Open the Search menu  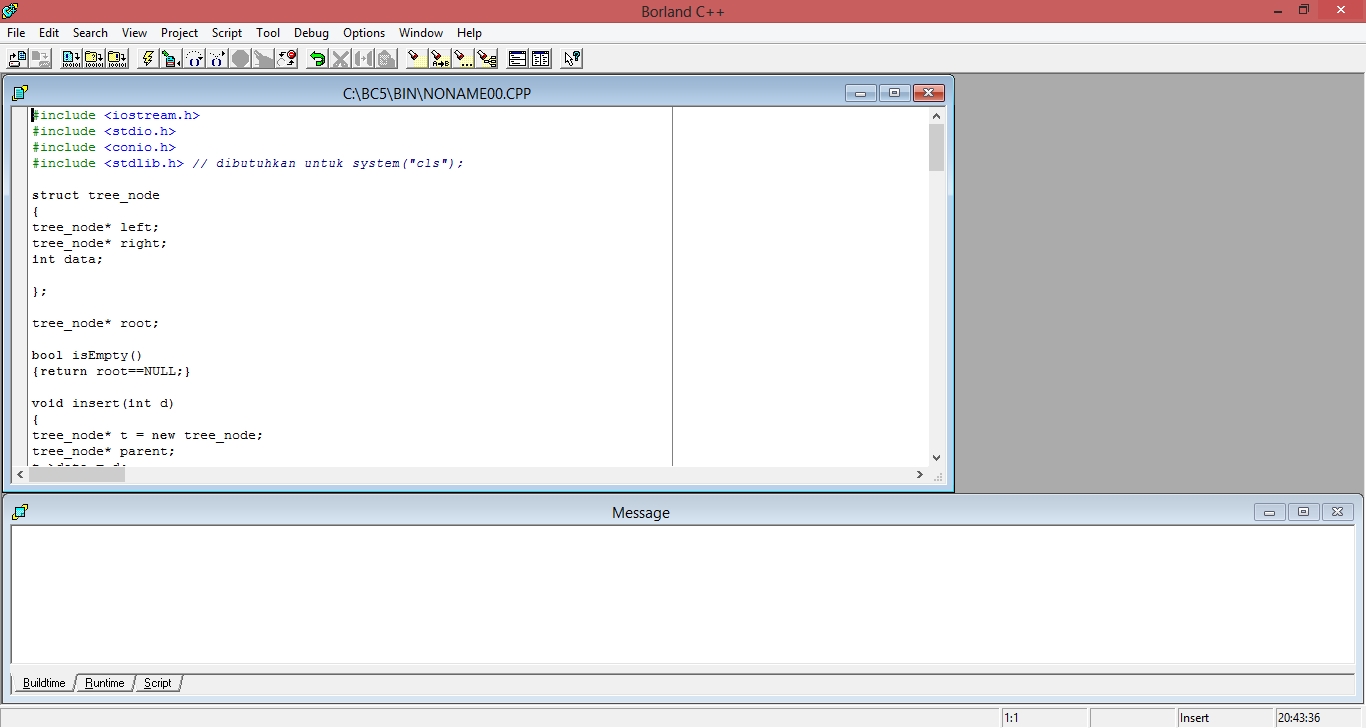point(90,33)
